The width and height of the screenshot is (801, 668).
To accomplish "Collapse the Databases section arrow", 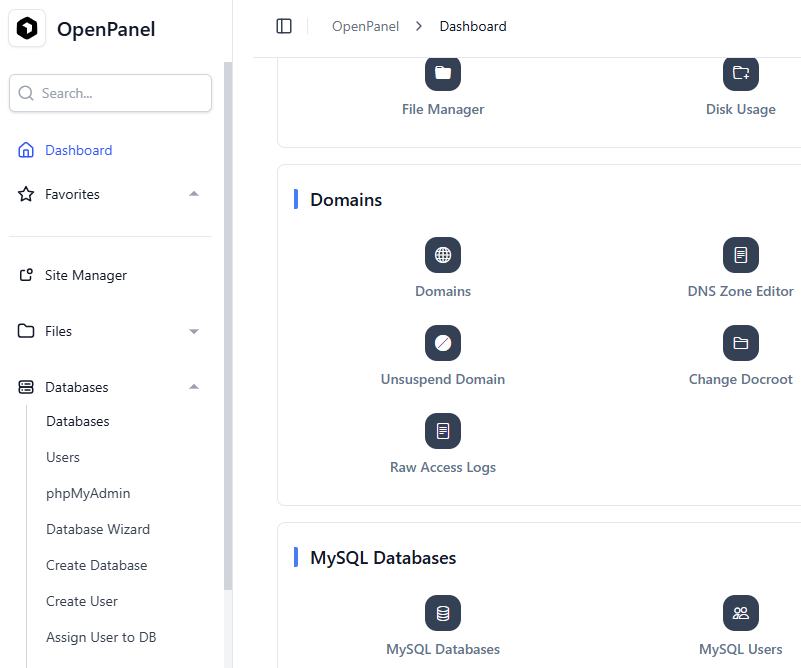I will (x=194, y=387).
